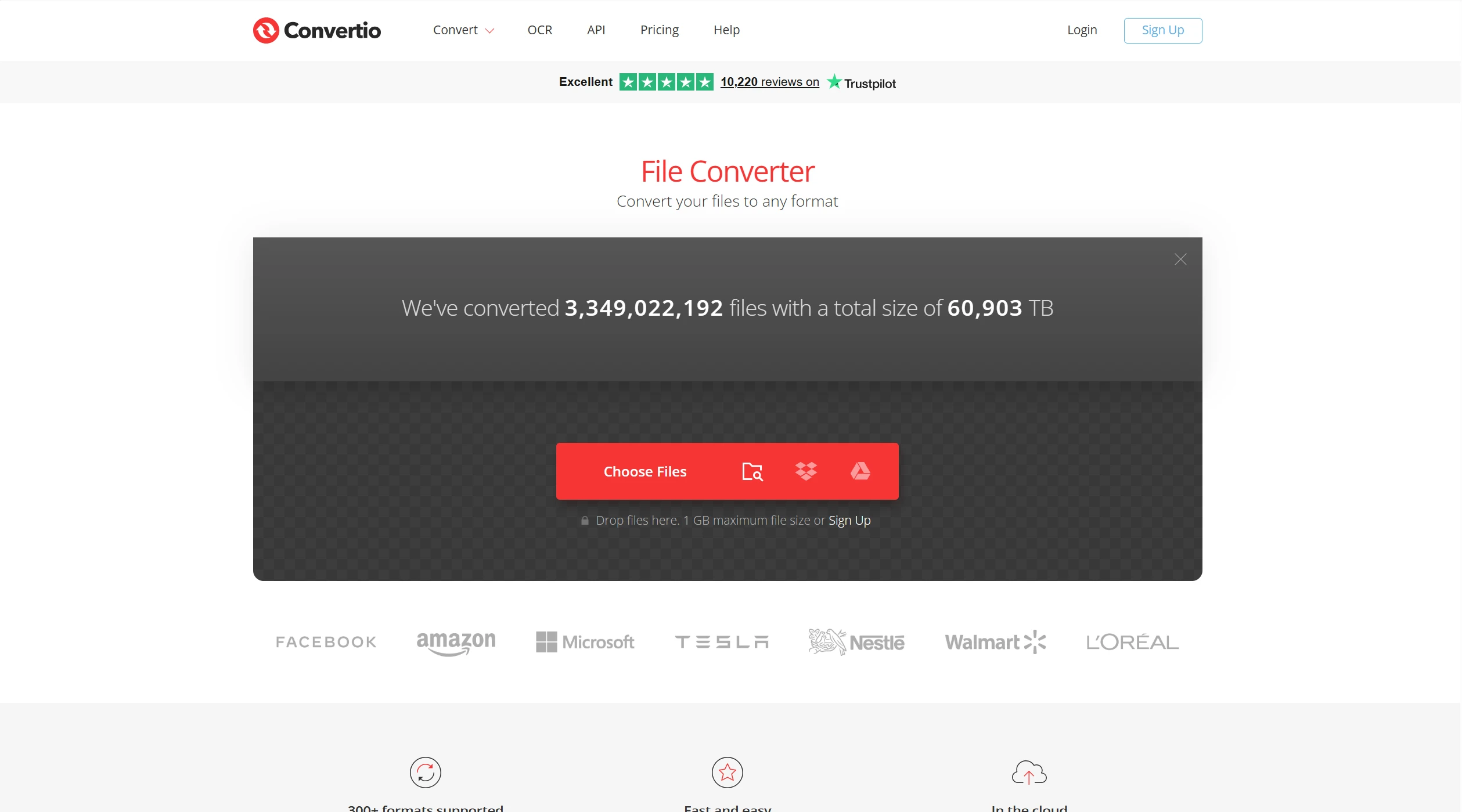This screenshot has width=1462, height=812.
Task: Click 'Convert your files to any format' text
Action: click(728, 201)
